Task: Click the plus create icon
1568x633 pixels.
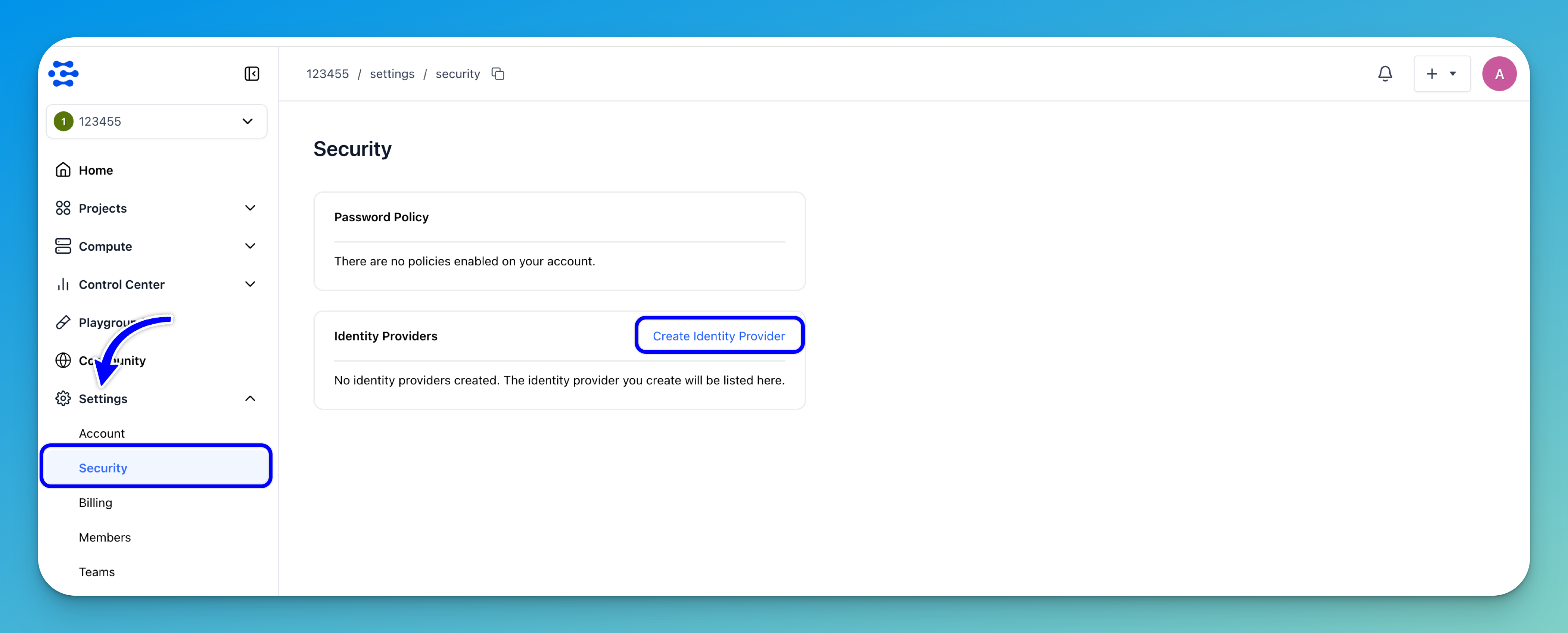Action: coord(1432,74)
